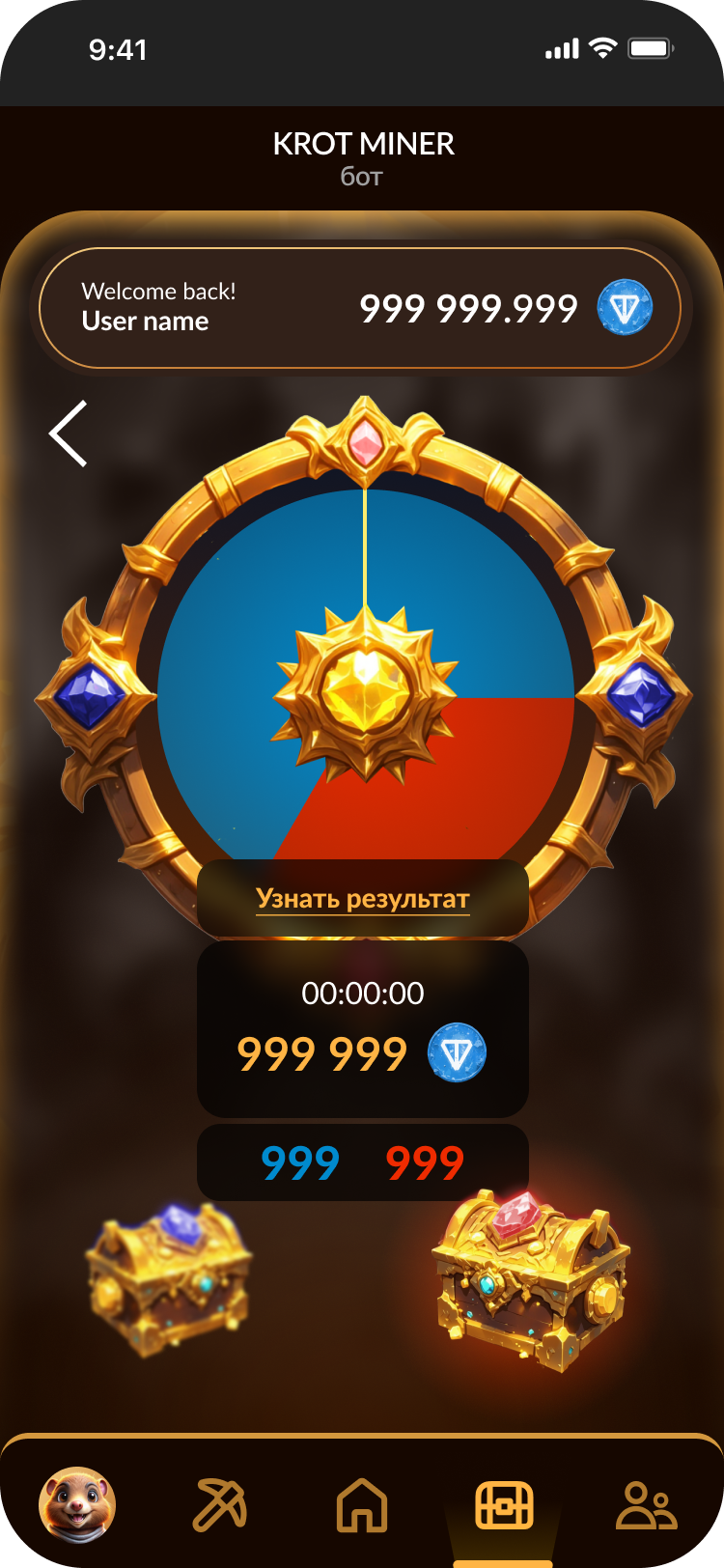Tap the token coin next to 999 999
Screen dimensions: 724x1568
[x=457, y=1052]
